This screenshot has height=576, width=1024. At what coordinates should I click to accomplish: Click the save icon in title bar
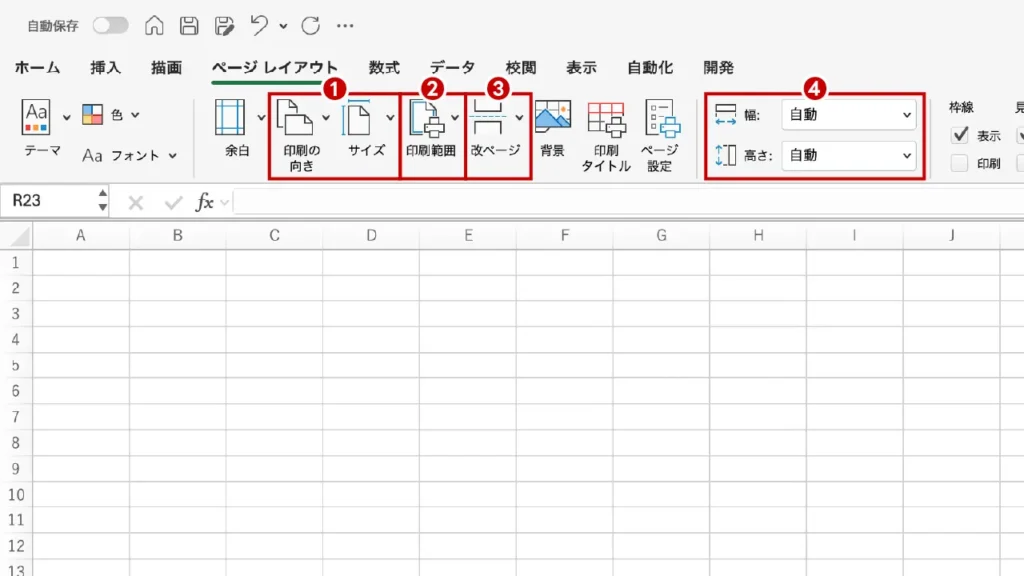pyautogui.click(x=188, y=26)
